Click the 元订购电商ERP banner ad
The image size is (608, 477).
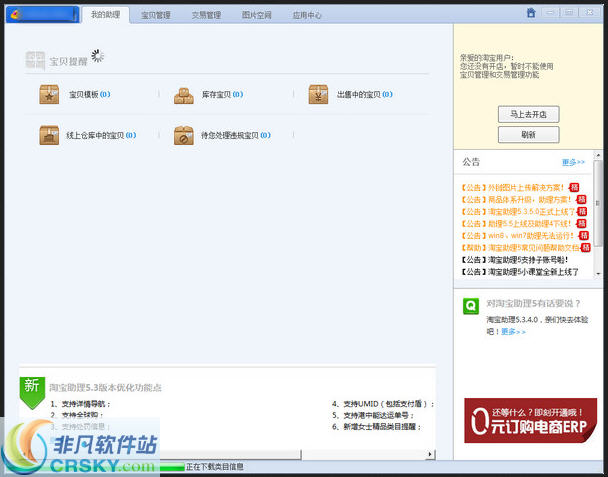[x=530, y=420]
